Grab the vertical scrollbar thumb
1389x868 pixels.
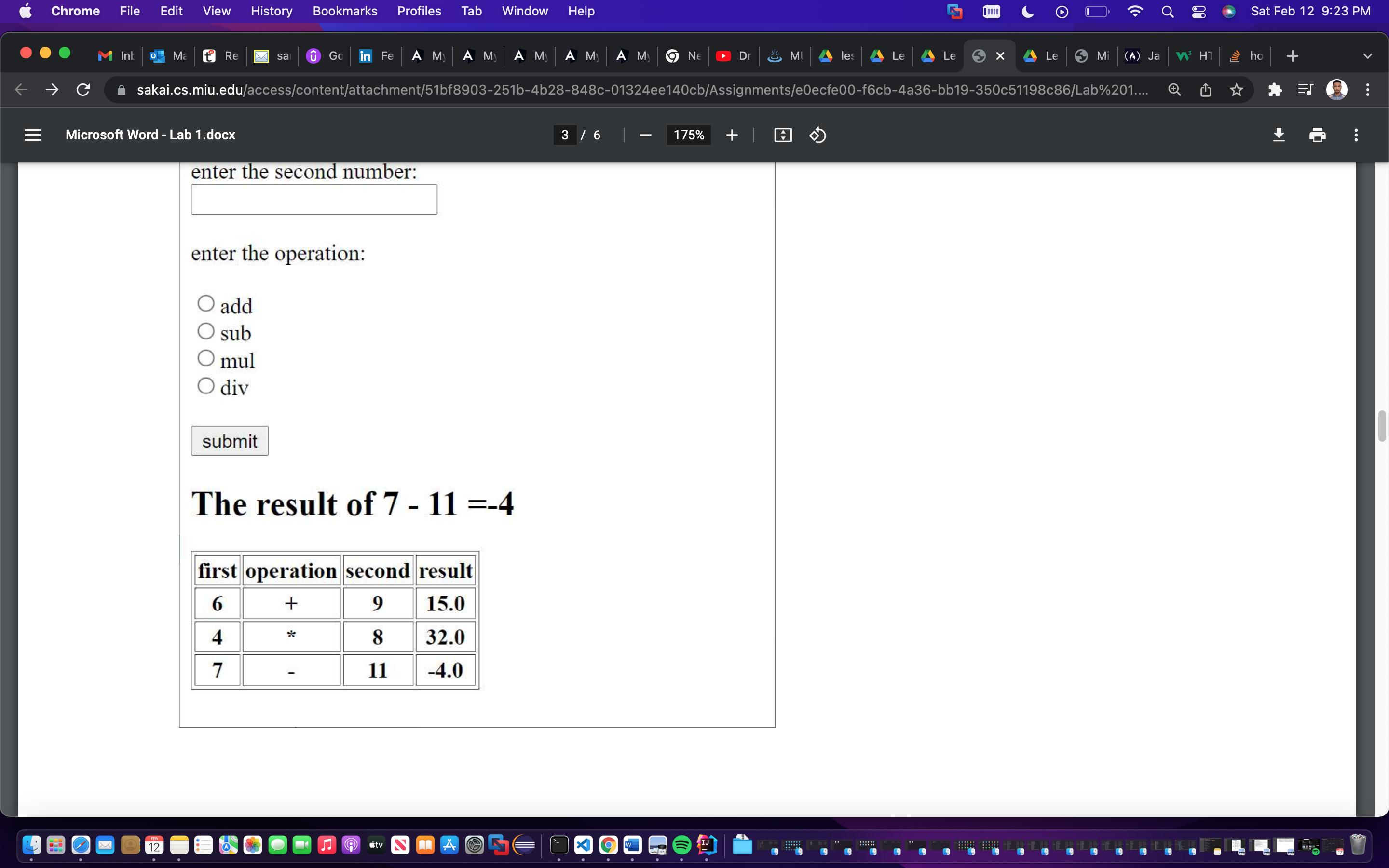click(1382, 426)
